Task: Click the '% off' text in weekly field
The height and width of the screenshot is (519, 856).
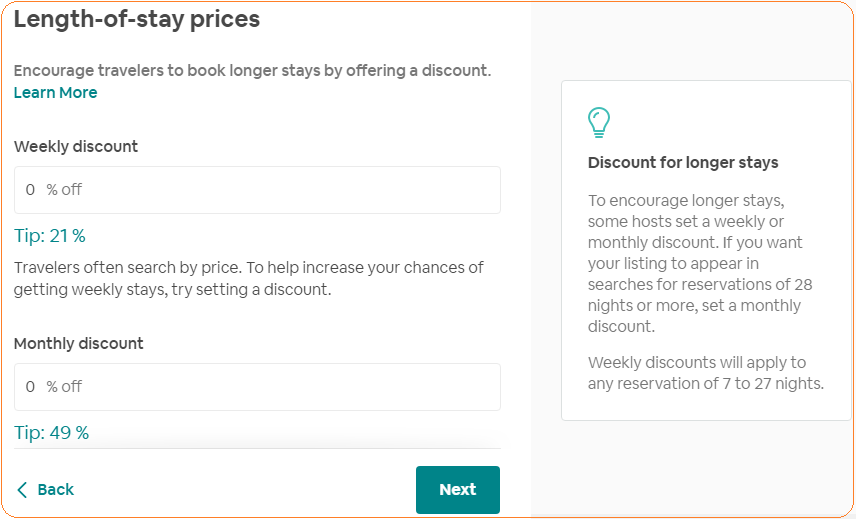Action: [64, 190]
